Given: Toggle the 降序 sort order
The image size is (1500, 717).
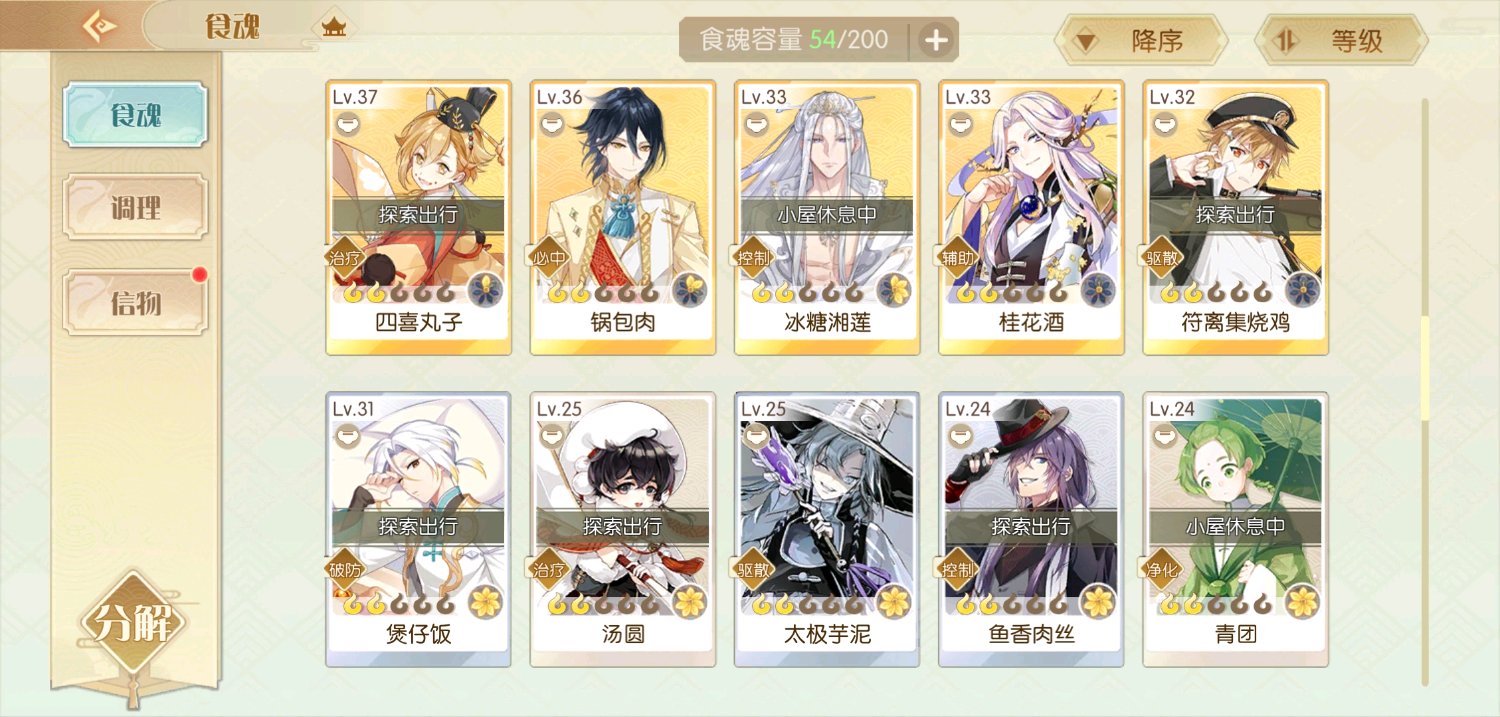Looking at the screenshot, I should [x=1141, y=41].
